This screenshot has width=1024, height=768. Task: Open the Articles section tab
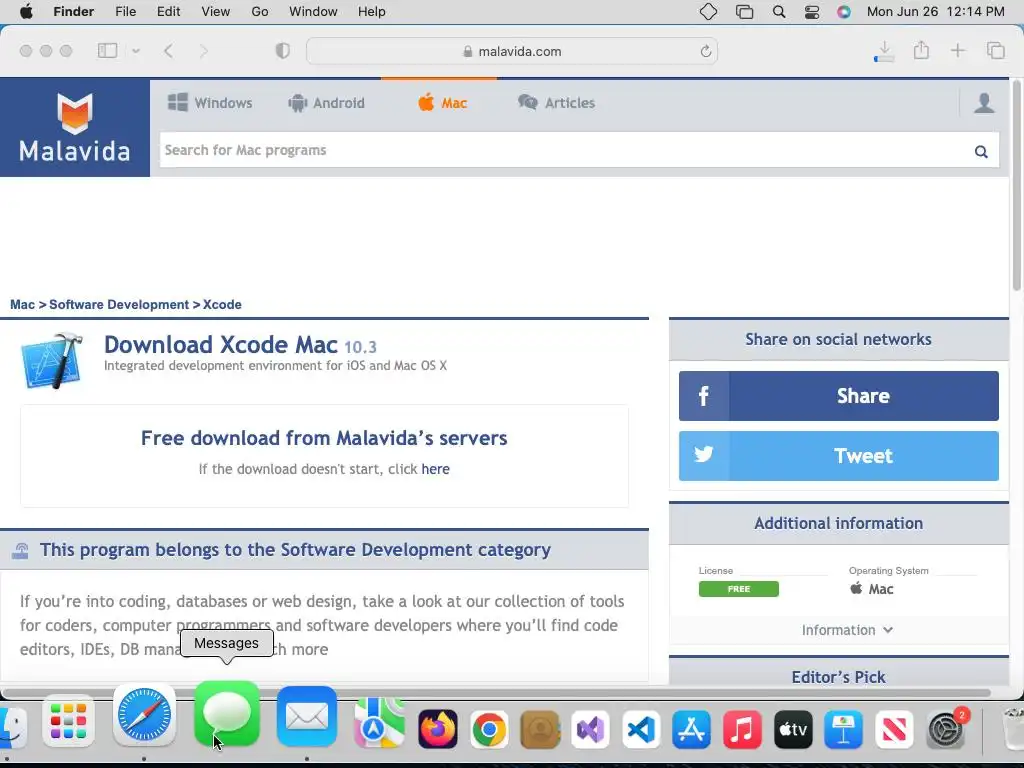[x=556, y=103]
